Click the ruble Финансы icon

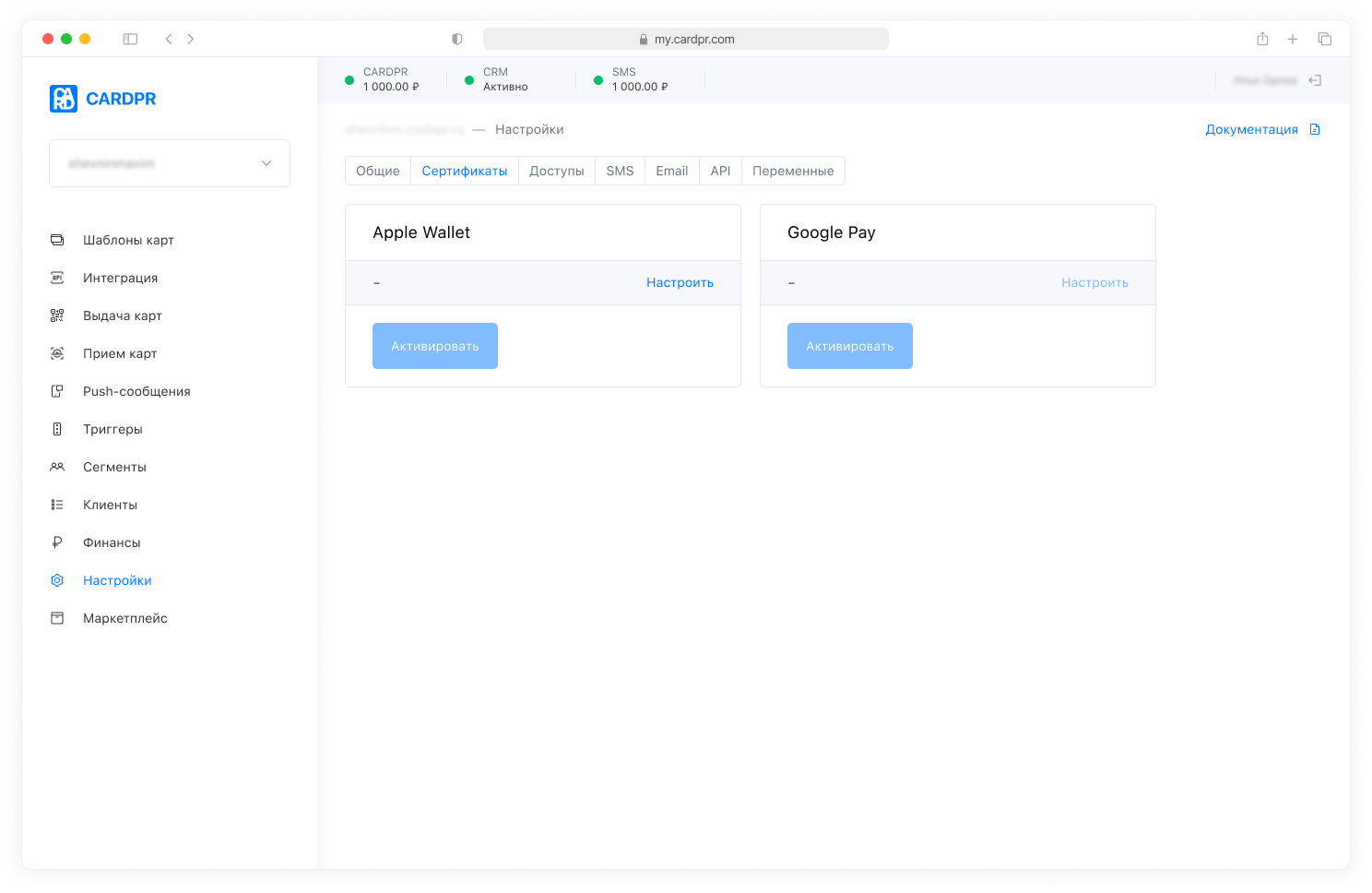point(57,542)
